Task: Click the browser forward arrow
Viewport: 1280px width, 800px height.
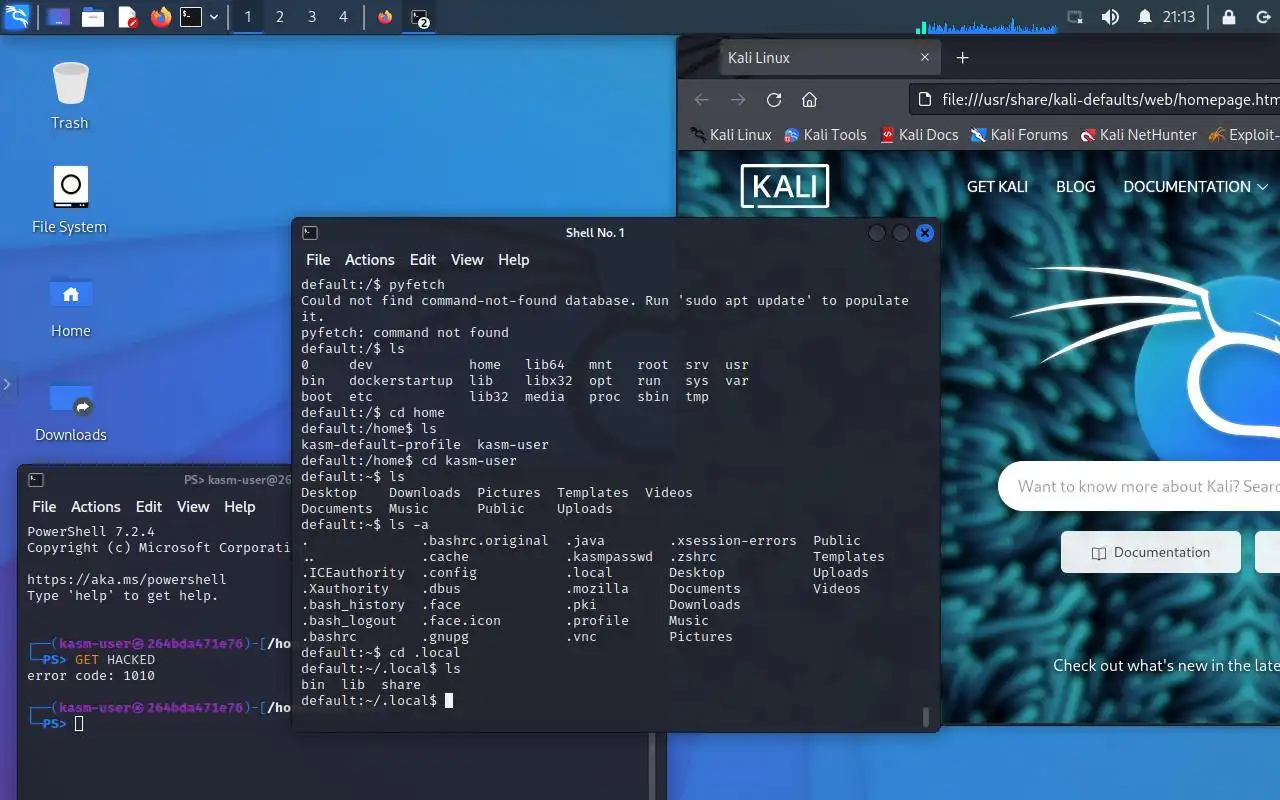Action: [738, 100]
